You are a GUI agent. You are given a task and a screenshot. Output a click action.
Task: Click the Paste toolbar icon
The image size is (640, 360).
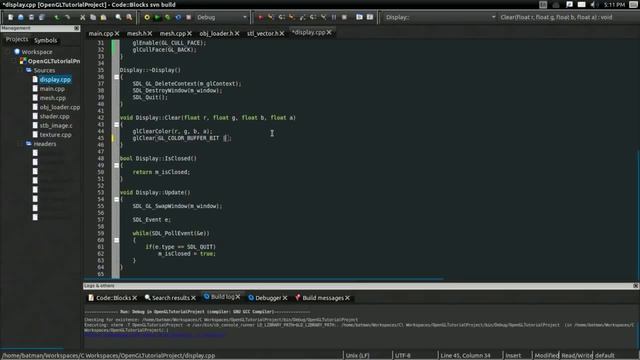click(103, 17)
